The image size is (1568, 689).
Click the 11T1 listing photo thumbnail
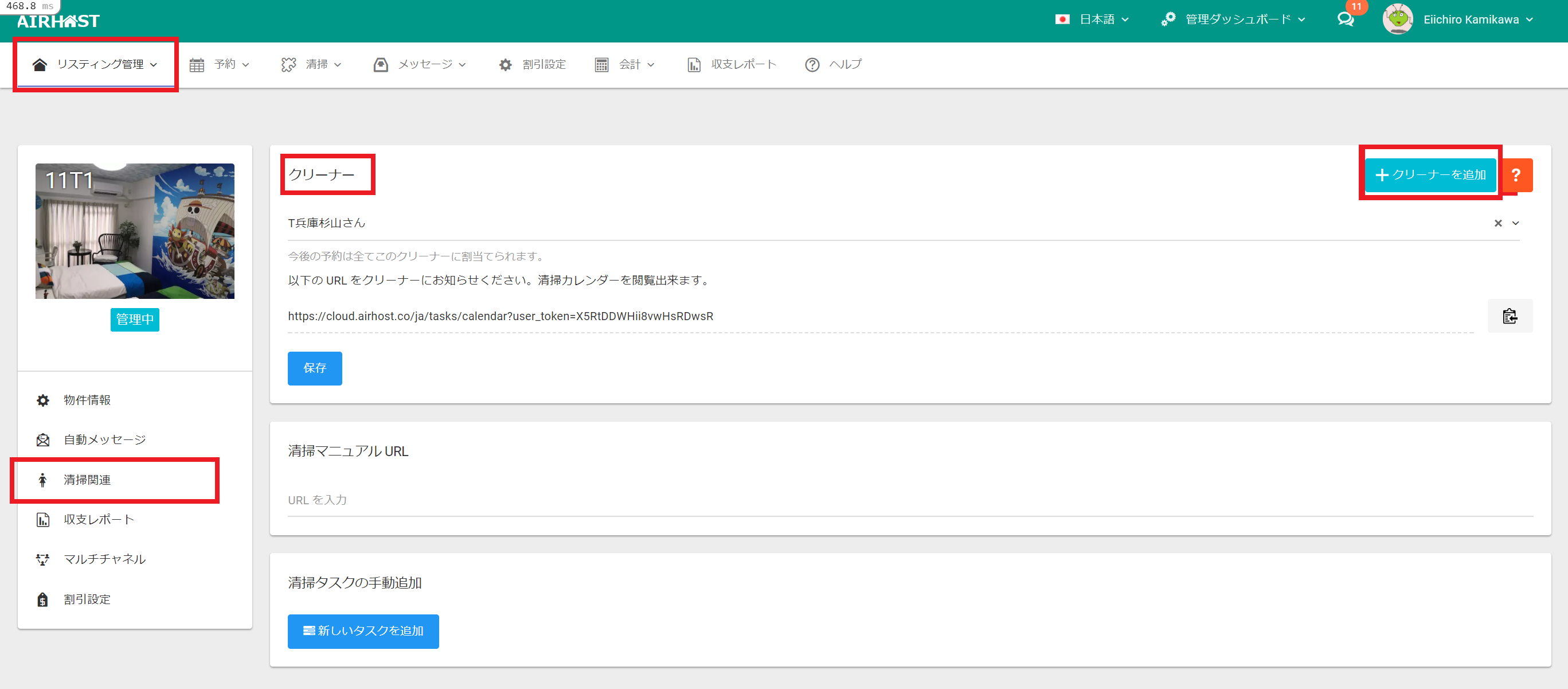point(135,231)
